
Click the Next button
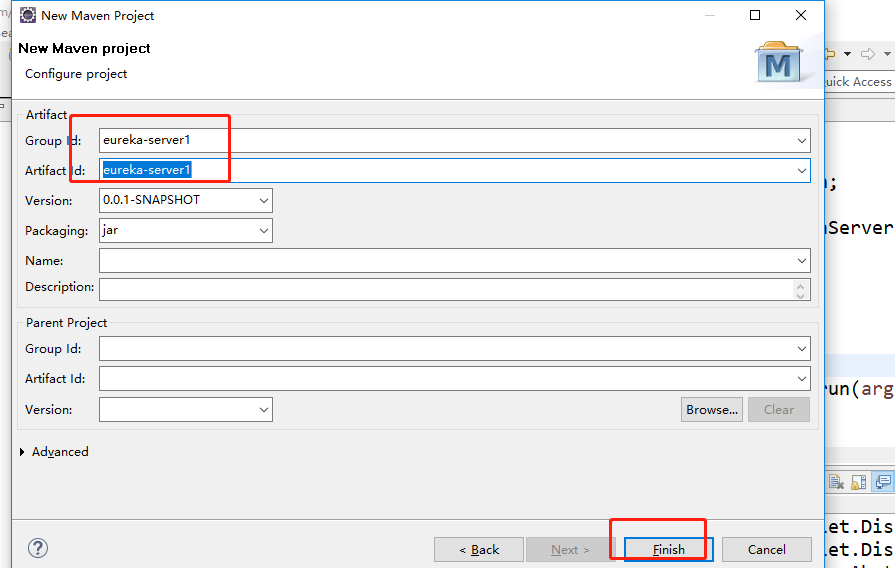[570, 549]
